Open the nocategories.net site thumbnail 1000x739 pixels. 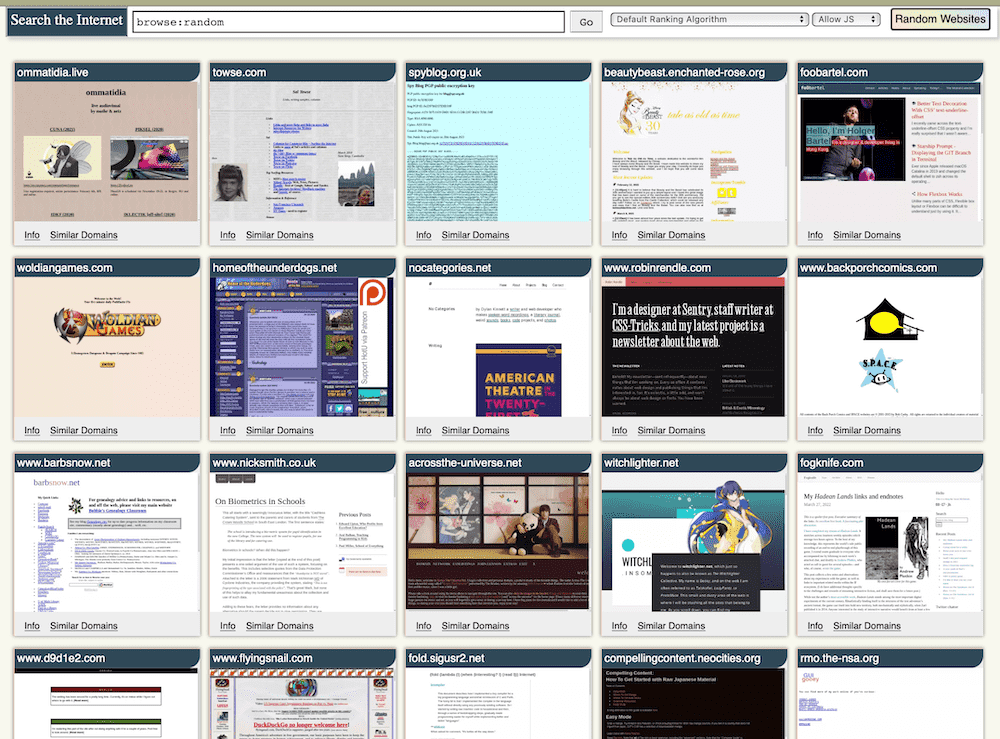click(x=498, y=347)
